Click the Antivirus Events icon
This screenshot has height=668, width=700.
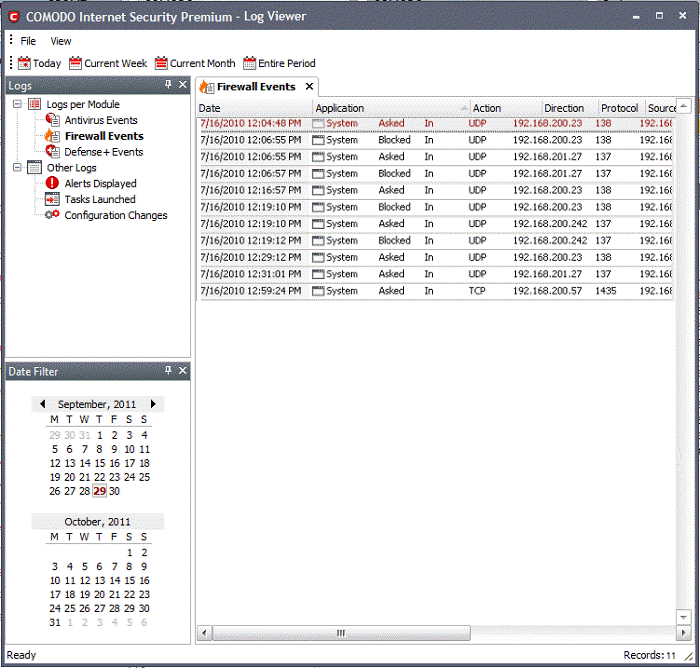53,120
